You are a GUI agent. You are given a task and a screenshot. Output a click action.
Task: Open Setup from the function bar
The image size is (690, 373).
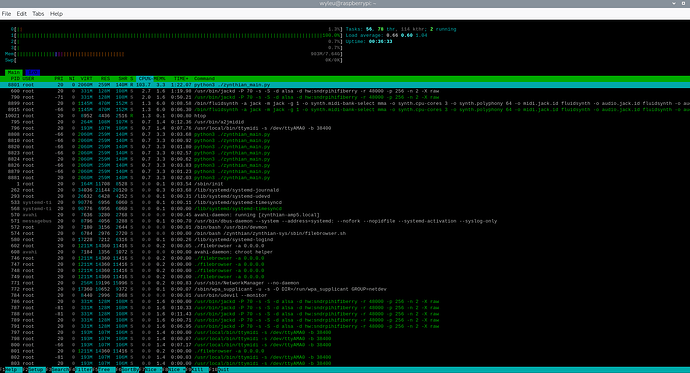33,370
